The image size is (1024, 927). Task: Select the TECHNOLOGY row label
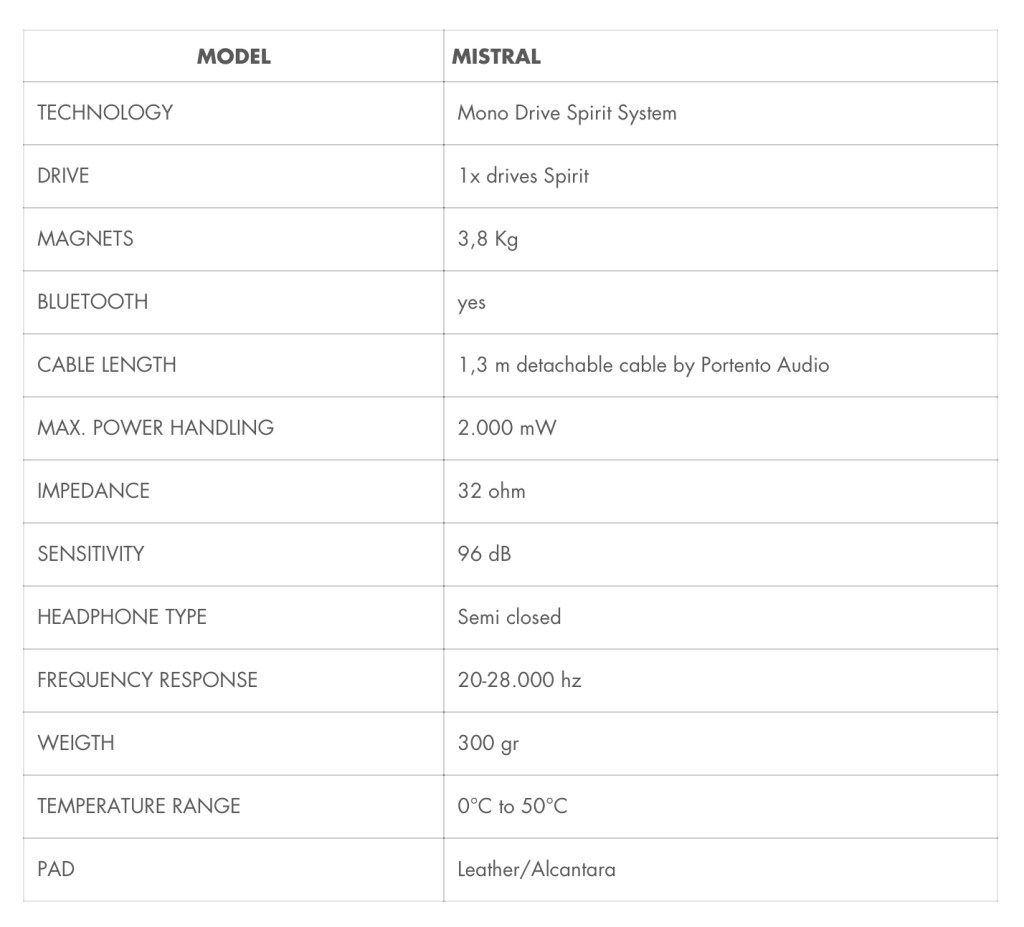coord(105,113)
